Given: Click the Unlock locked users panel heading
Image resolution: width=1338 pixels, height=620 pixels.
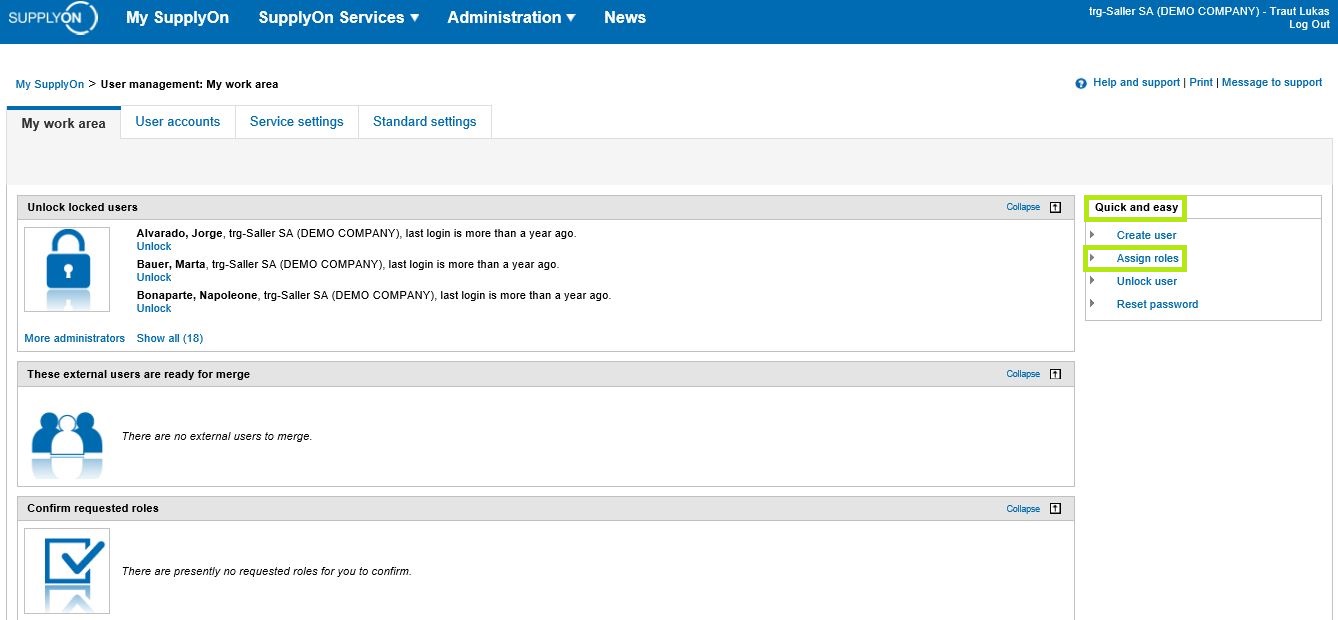Looking at the screenshot, I should point(83,207).
